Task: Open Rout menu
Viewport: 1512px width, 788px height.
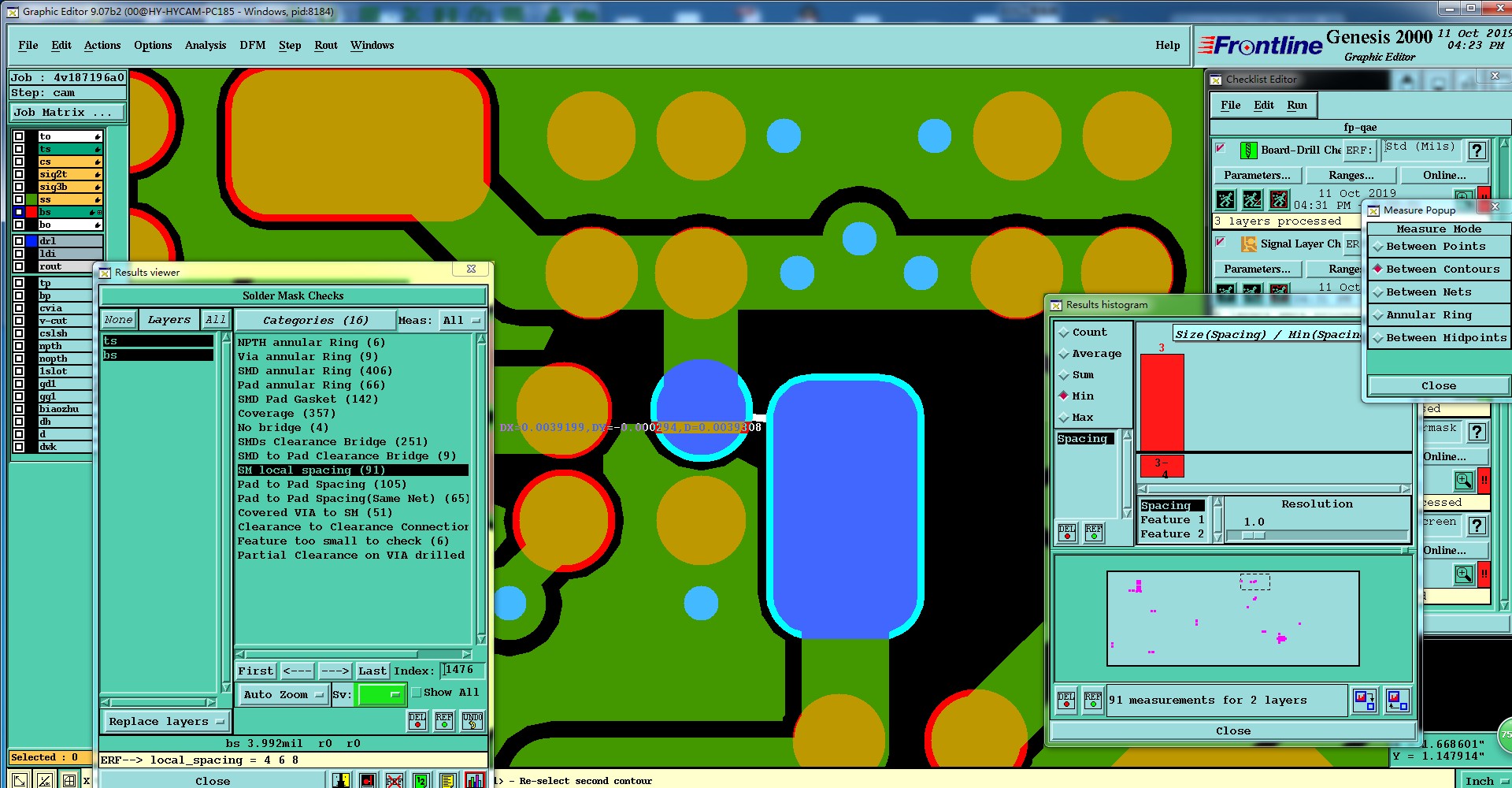Action: [326, 45]
